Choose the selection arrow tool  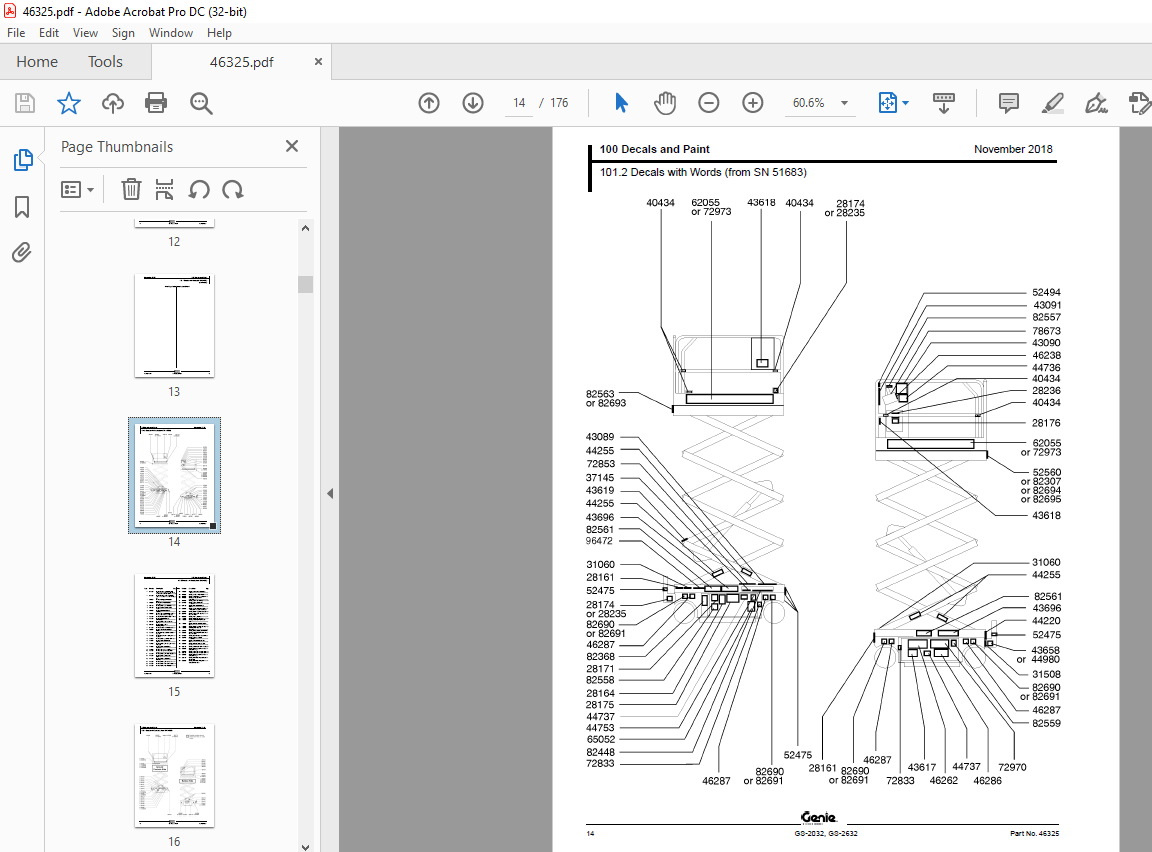(622, 103)
